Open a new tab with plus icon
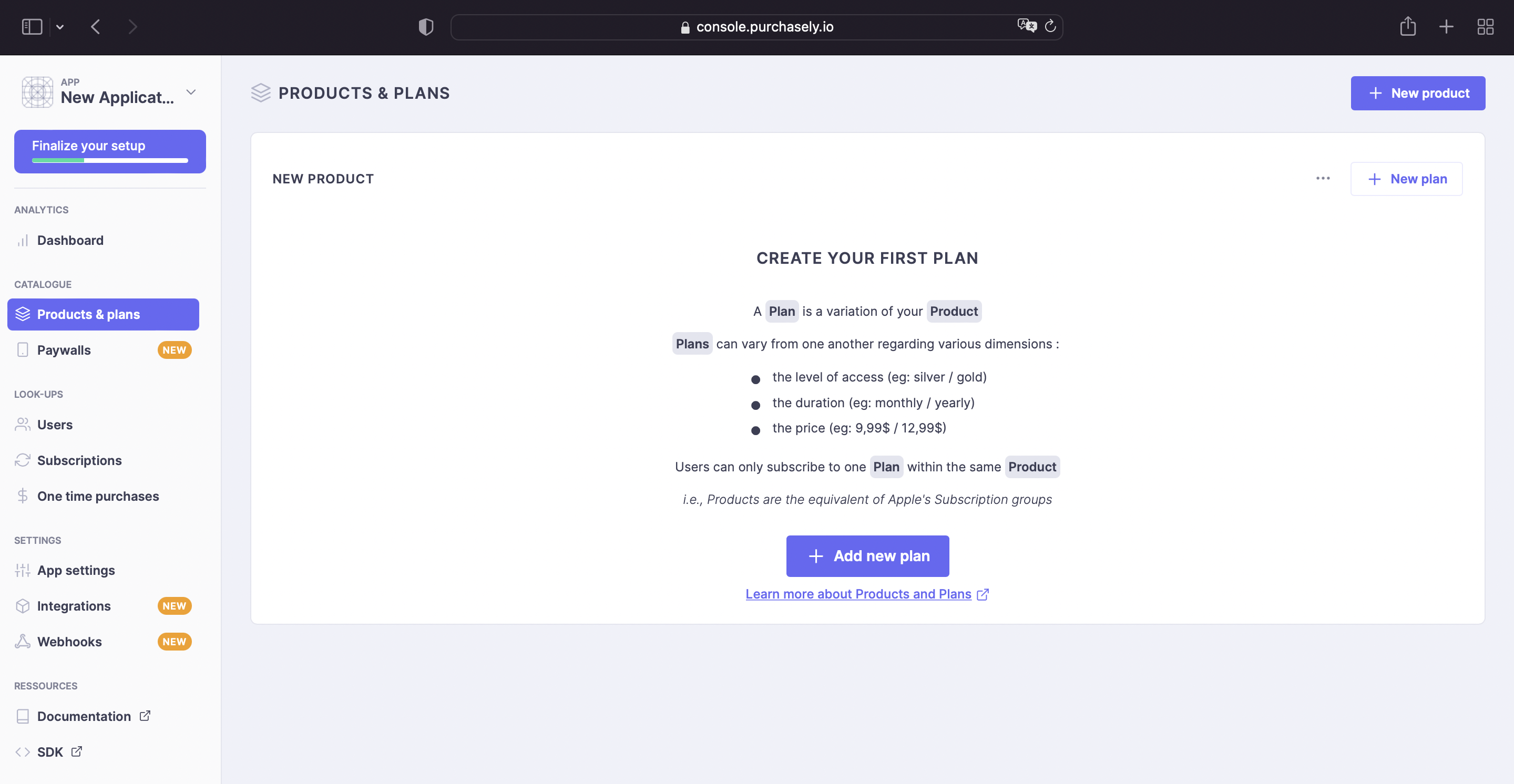The height and width of the screenshot is (784, 1514). [x=1446, y=26]
